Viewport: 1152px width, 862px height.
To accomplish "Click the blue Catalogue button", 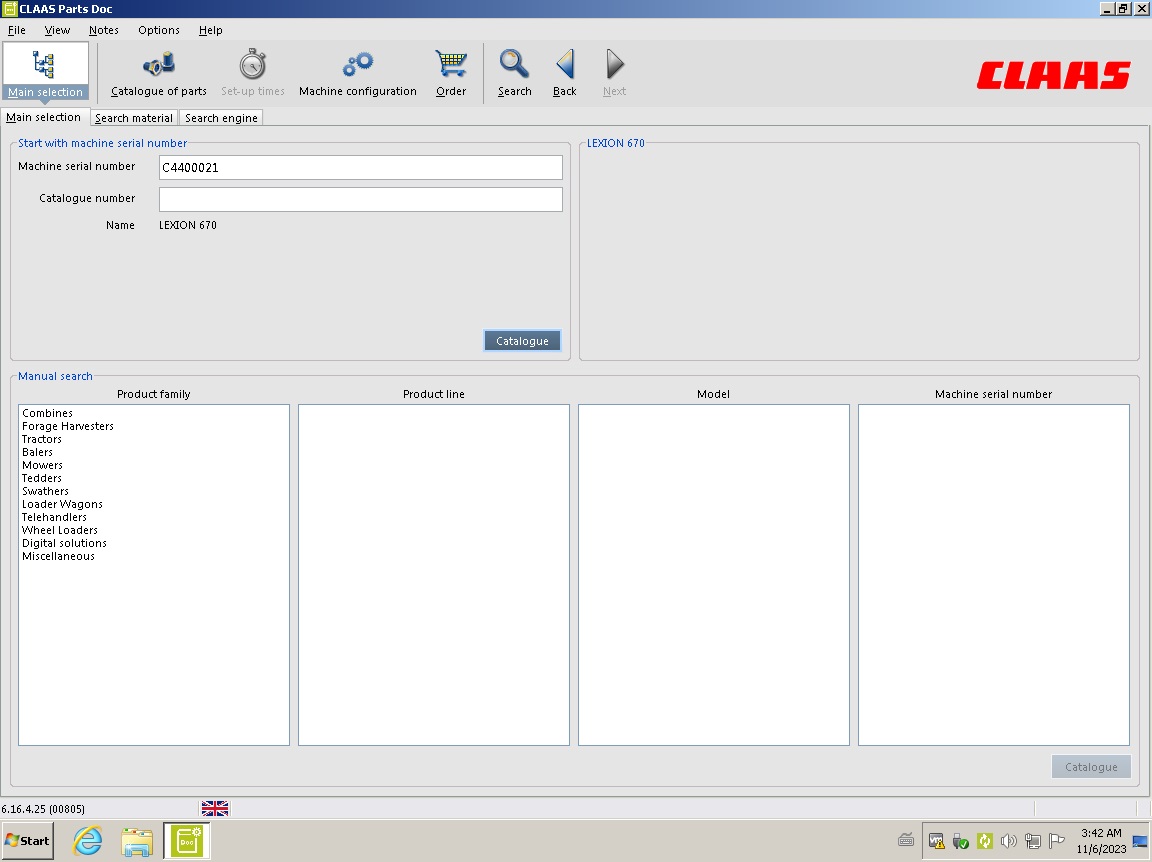I will tap(522, 341).
